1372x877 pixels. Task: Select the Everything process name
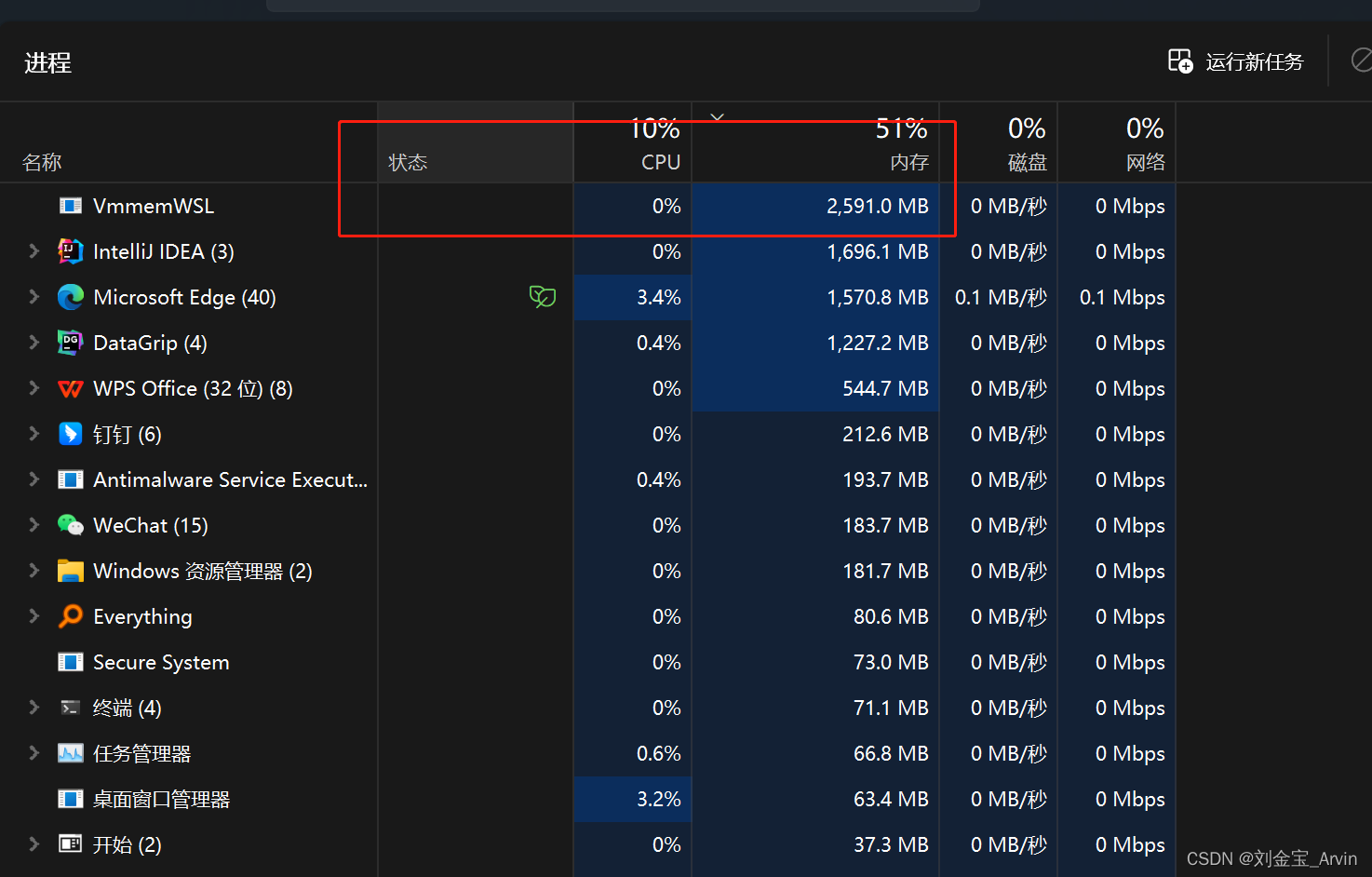(x=143, y=616)
